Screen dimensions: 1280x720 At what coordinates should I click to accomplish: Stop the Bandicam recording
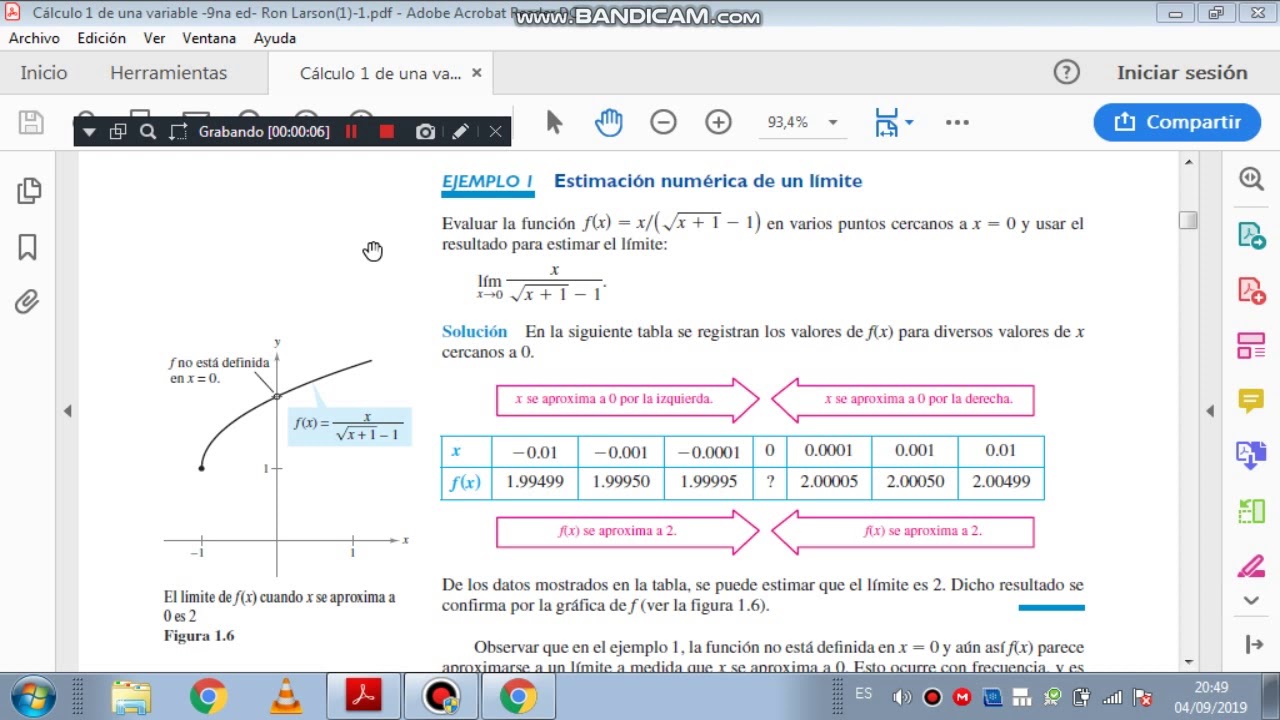pos(387,131)
